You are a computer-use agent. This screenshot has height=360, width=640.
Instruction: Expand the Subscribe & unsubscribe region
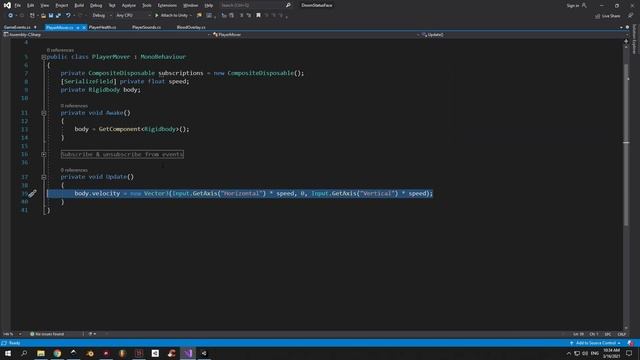(x=44, y=154)
